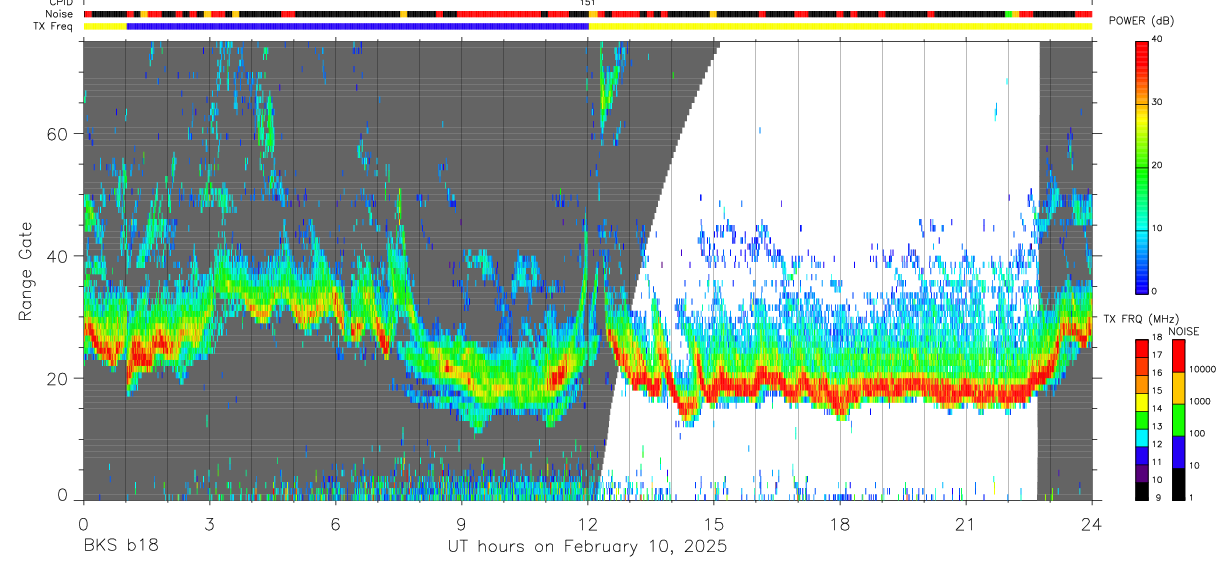Click the 15 hour tick on UT axis
Screen dimensions: 1228x567
(x=713, y=523)
